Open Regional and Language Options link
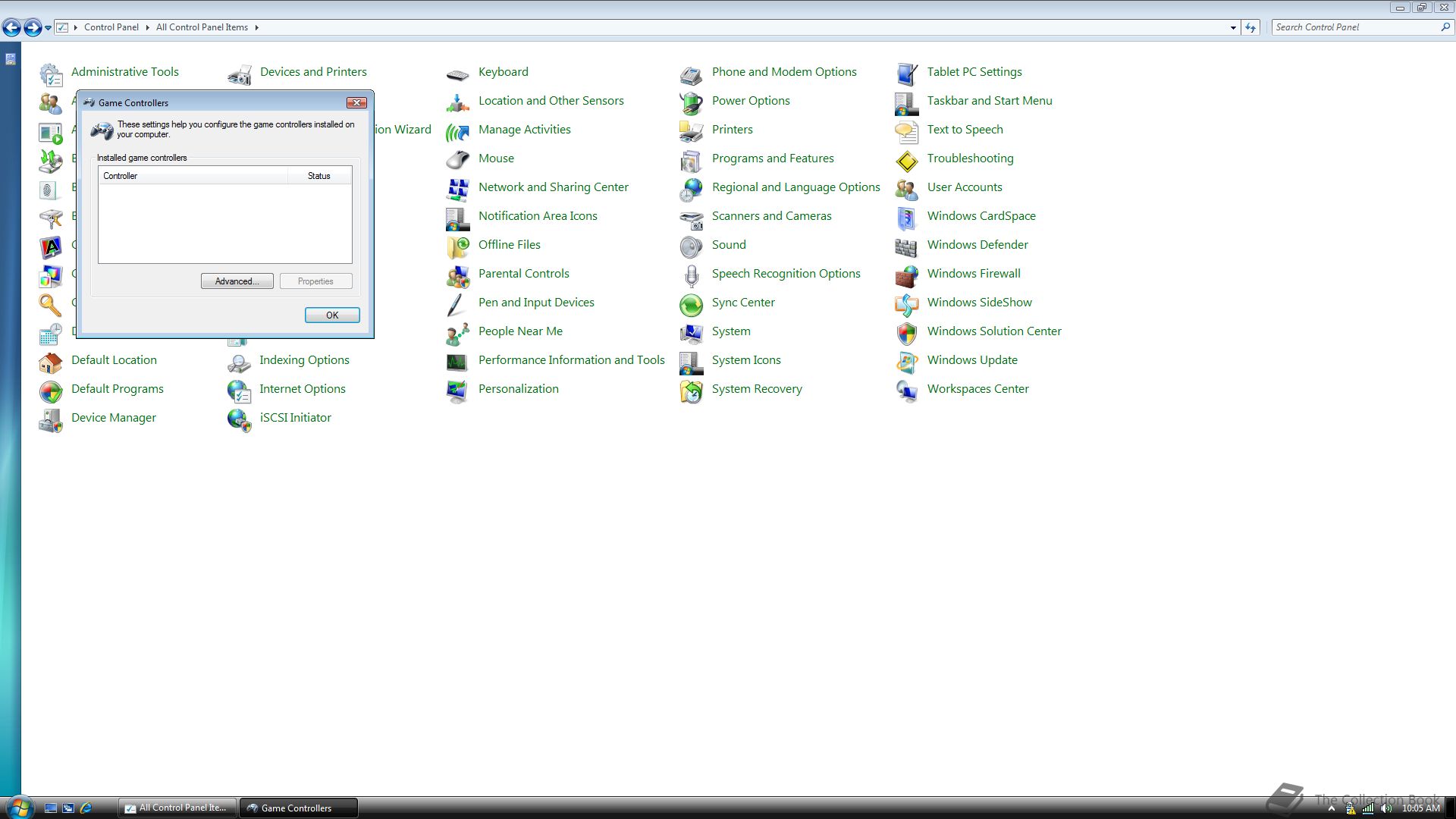This screenshot has height=819, width=1456. [795, 187]
